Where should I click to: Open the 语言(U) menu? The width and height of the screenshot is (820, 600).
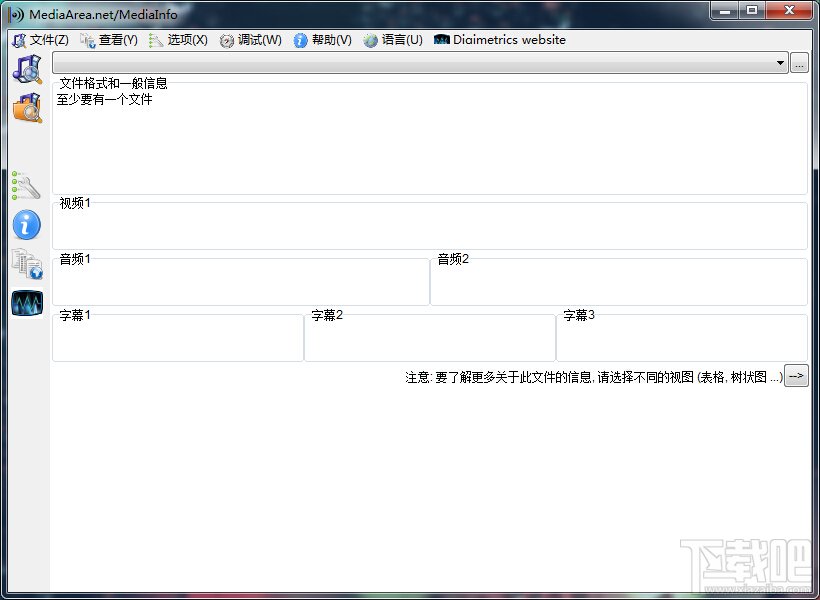[x=393, y=40]
